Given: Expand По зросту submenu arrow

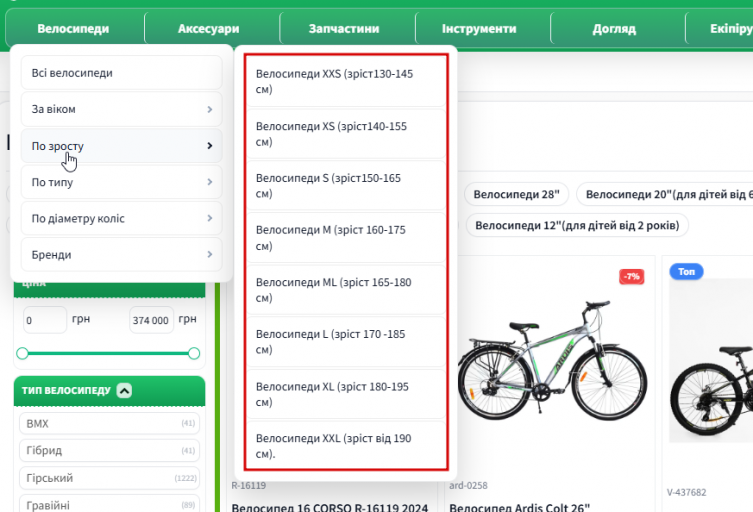Looking at the screenshot, I should 209,146.
